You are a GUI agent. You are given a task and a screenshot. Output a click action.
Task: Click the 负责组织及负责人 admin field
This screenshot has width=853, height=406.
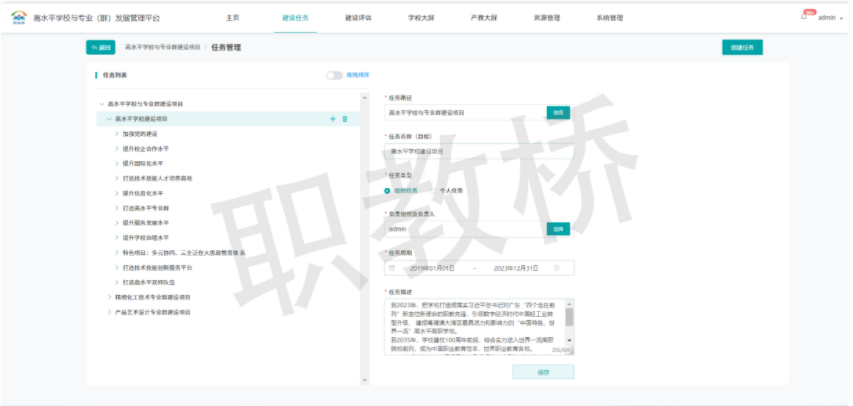[466, 229]
